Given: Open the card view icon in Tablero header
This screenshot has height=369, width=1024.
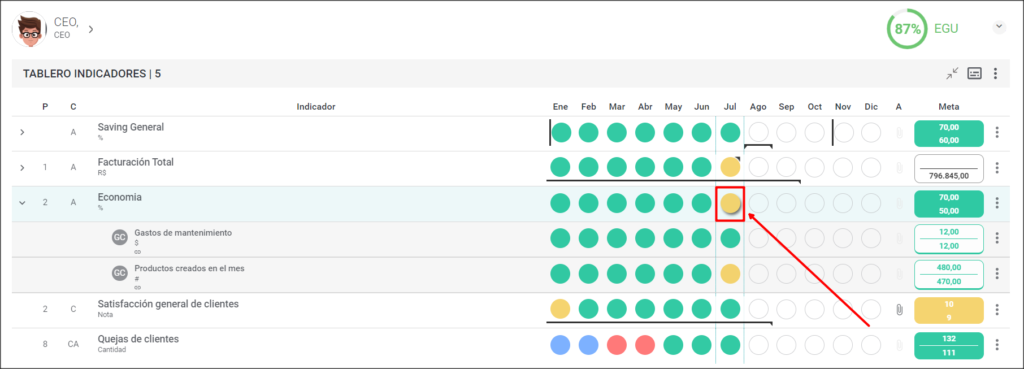Looking at the screenshot, I should click(974, 73).
